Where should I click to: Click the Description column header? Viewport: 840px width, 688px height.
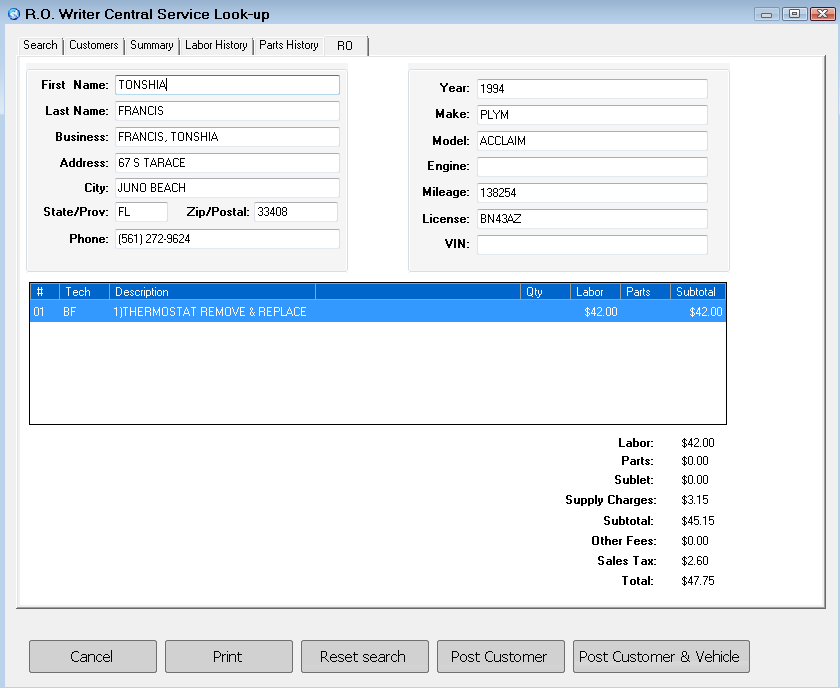[137, 291]
